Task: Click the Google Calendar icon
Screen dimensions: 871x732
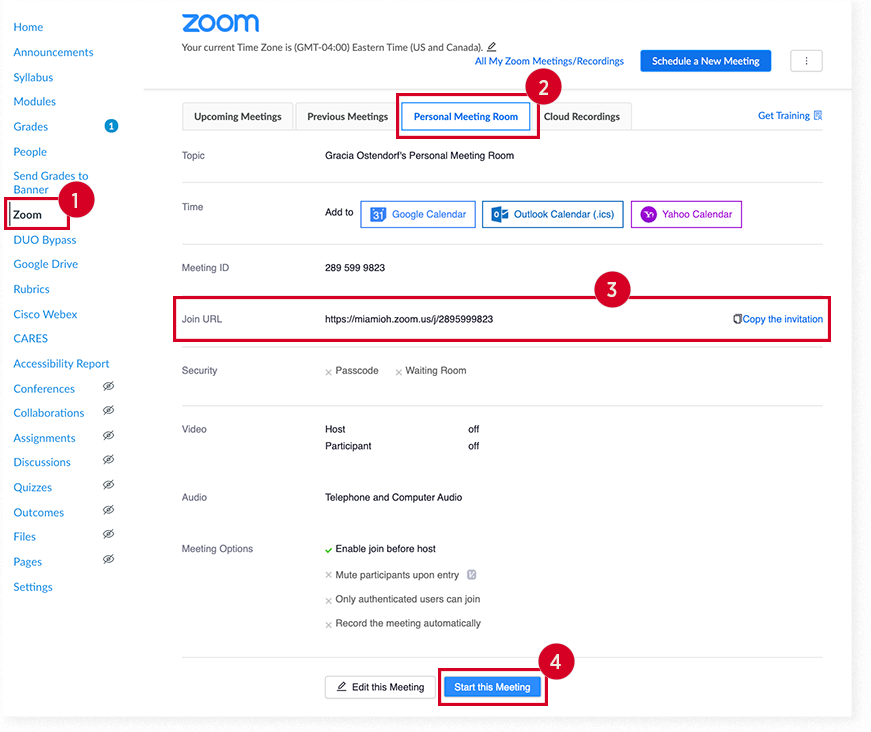Action: pos(378,214)
